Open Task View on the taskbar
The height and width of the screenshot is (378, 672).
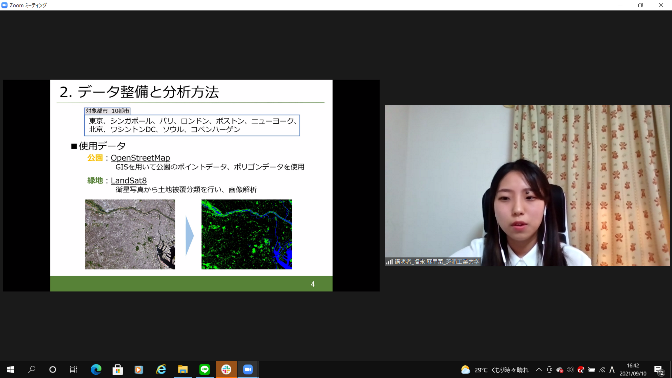point(73,369)
